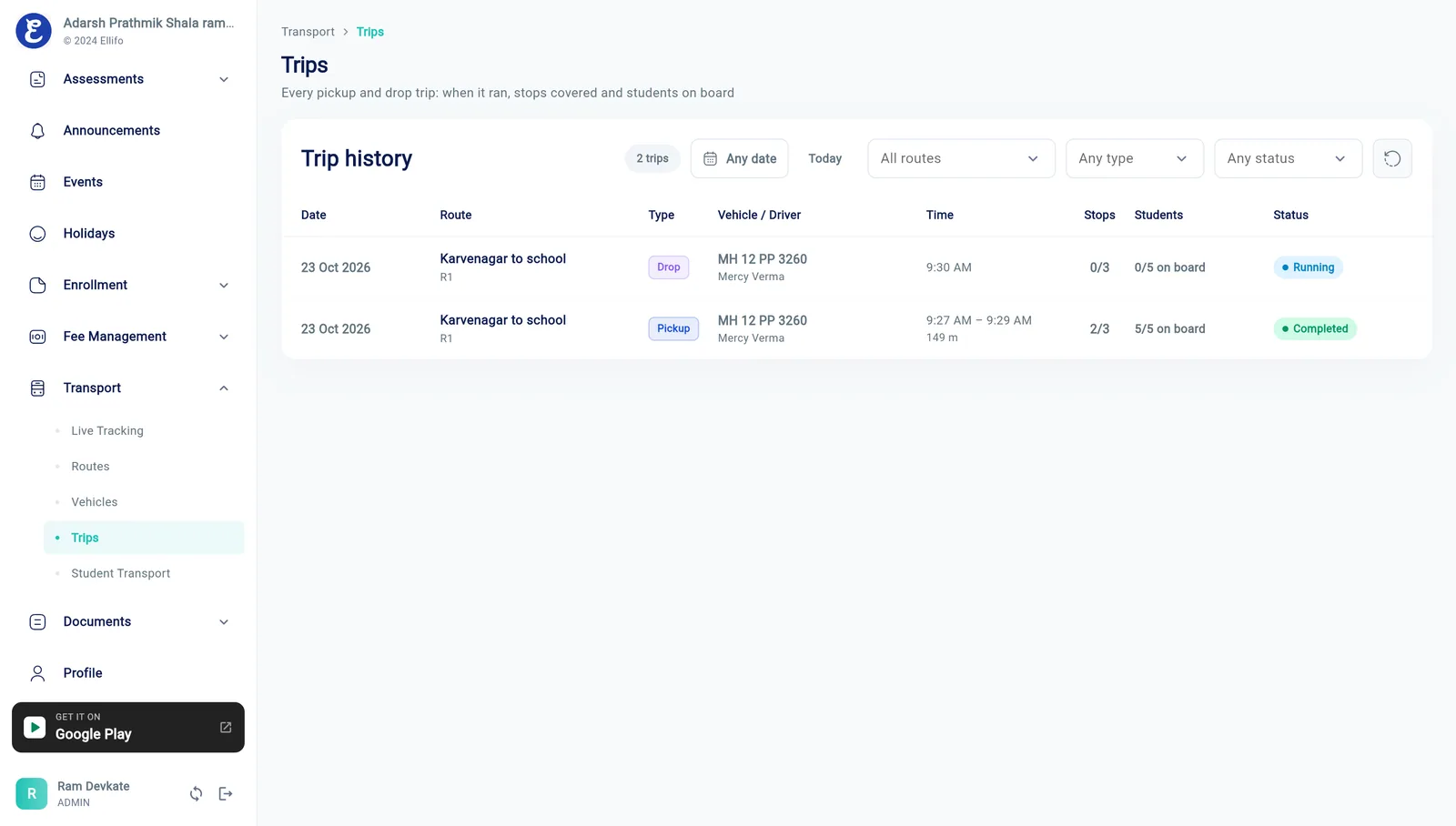Click the Drop type tag
This screenshot has height=826, width=1456.
tap(669, 267)
